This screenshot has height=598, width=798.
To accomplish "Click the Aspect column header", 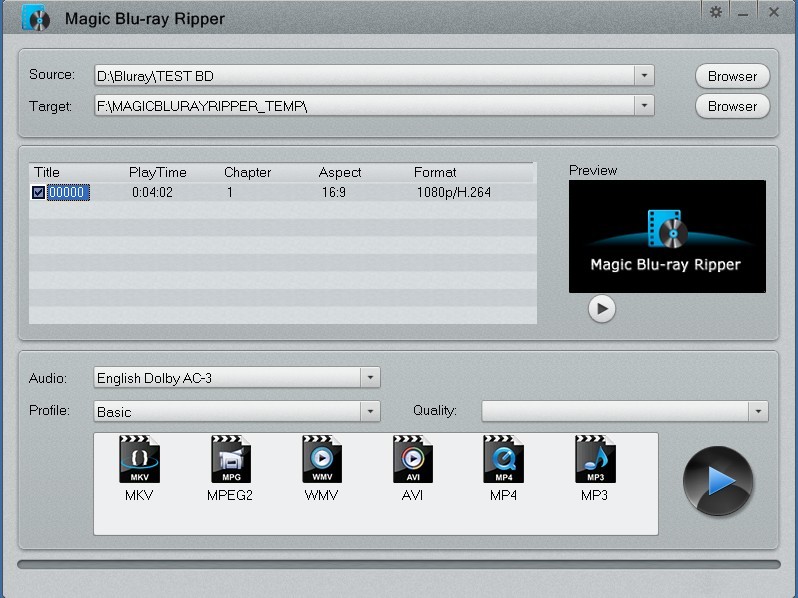I will (x=340, y=172).
